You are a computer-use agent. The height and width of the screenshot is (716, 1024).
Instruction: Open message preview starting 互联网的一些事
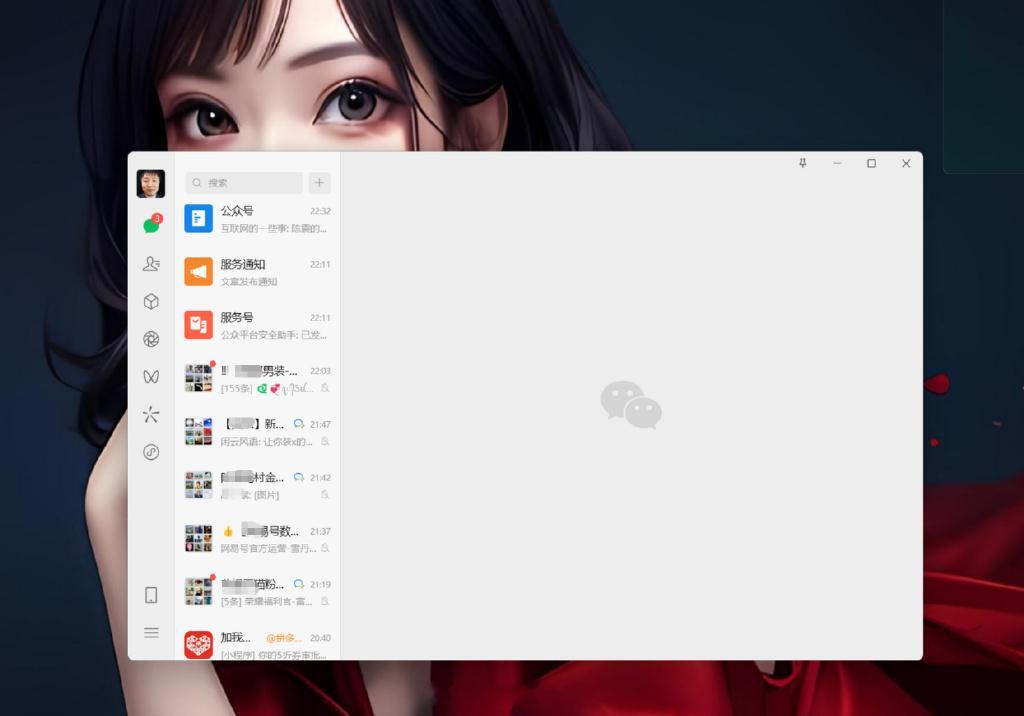pyautogui.click(x=274, y=228)
